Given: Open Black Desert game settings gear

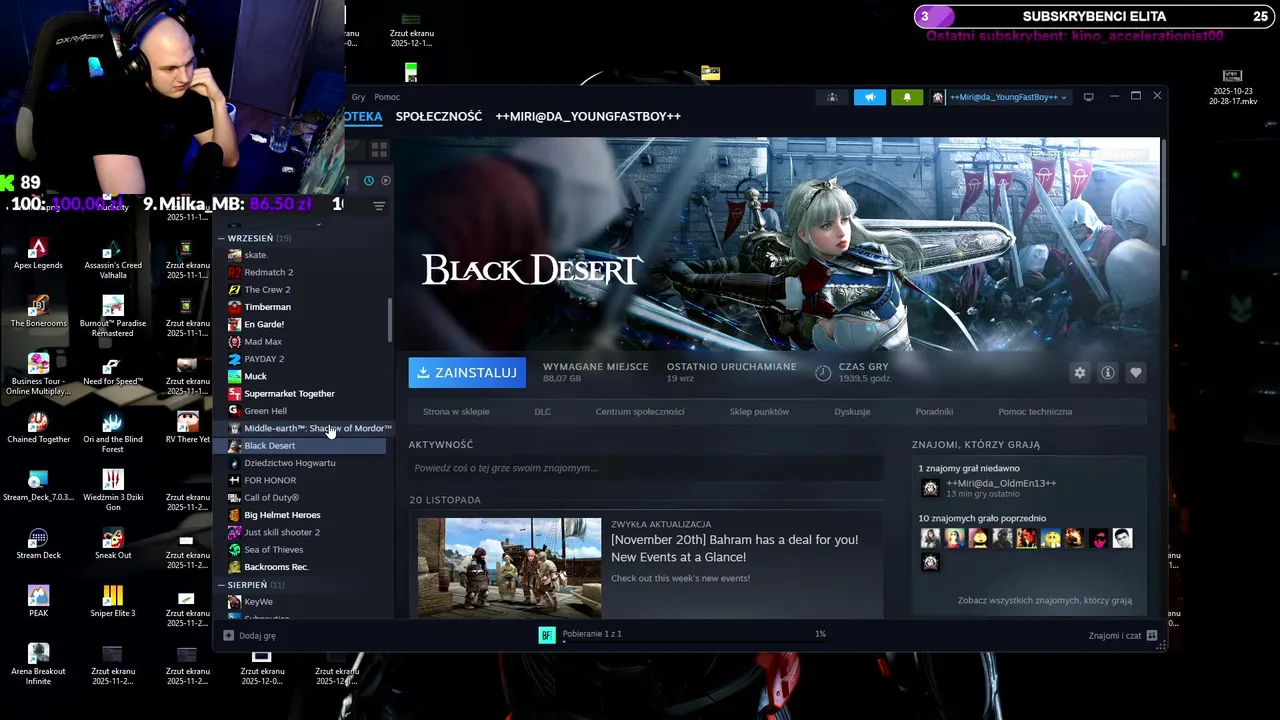Looking at the screenshot, I should [x=1079, y=372].
